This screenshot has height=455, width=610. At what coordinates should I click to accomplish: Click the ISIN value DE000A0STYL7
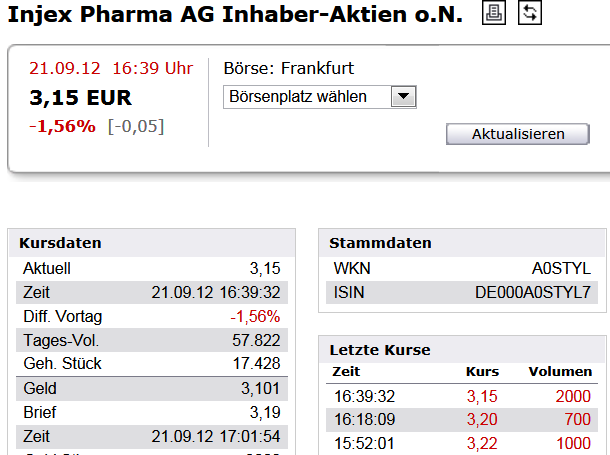coord(532,293)
